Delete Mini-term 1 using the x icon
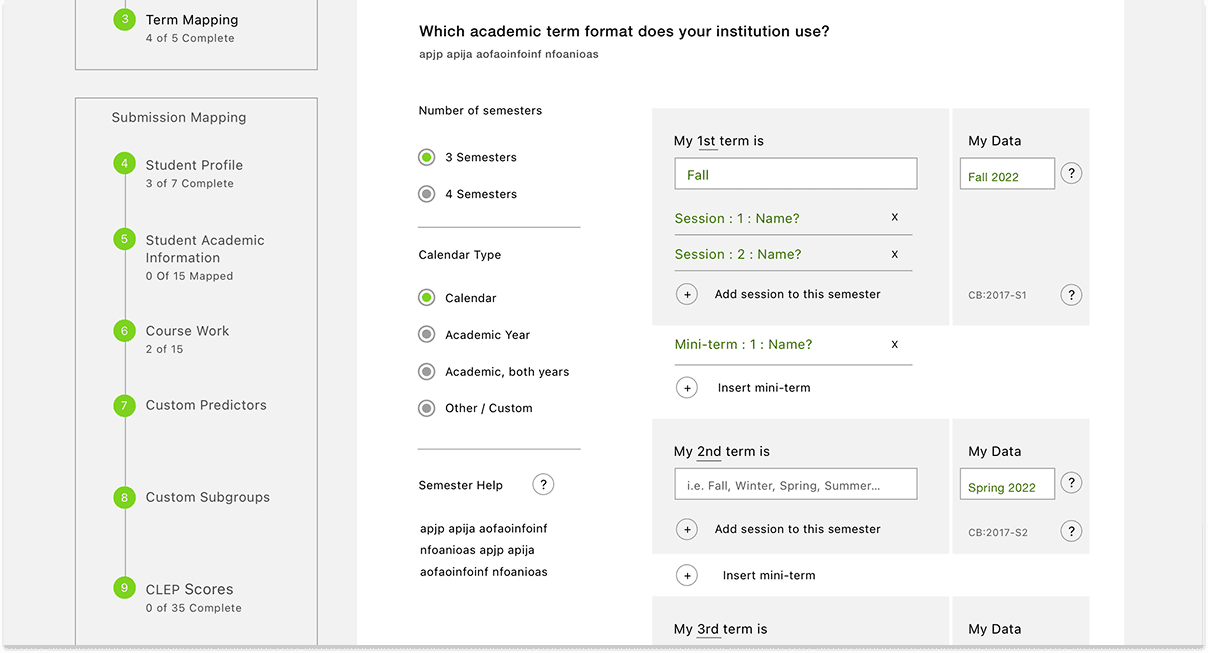 (x=894, y=344)
